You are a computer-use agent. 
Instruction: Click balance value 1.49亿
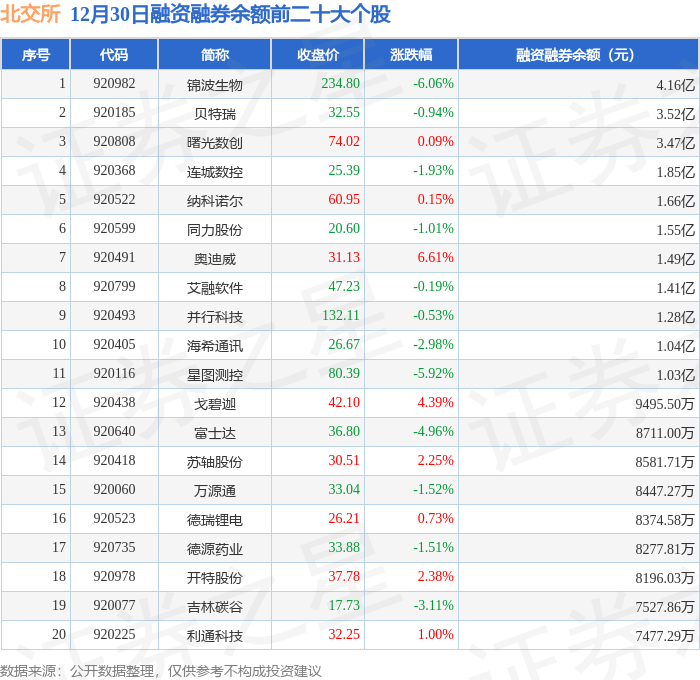675,259
